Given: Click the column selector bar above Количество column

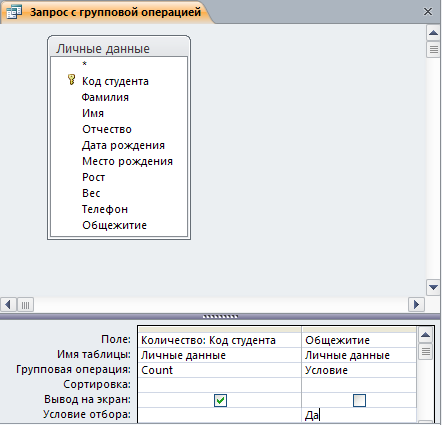Looking at the screenshot, I should [220, 329].
